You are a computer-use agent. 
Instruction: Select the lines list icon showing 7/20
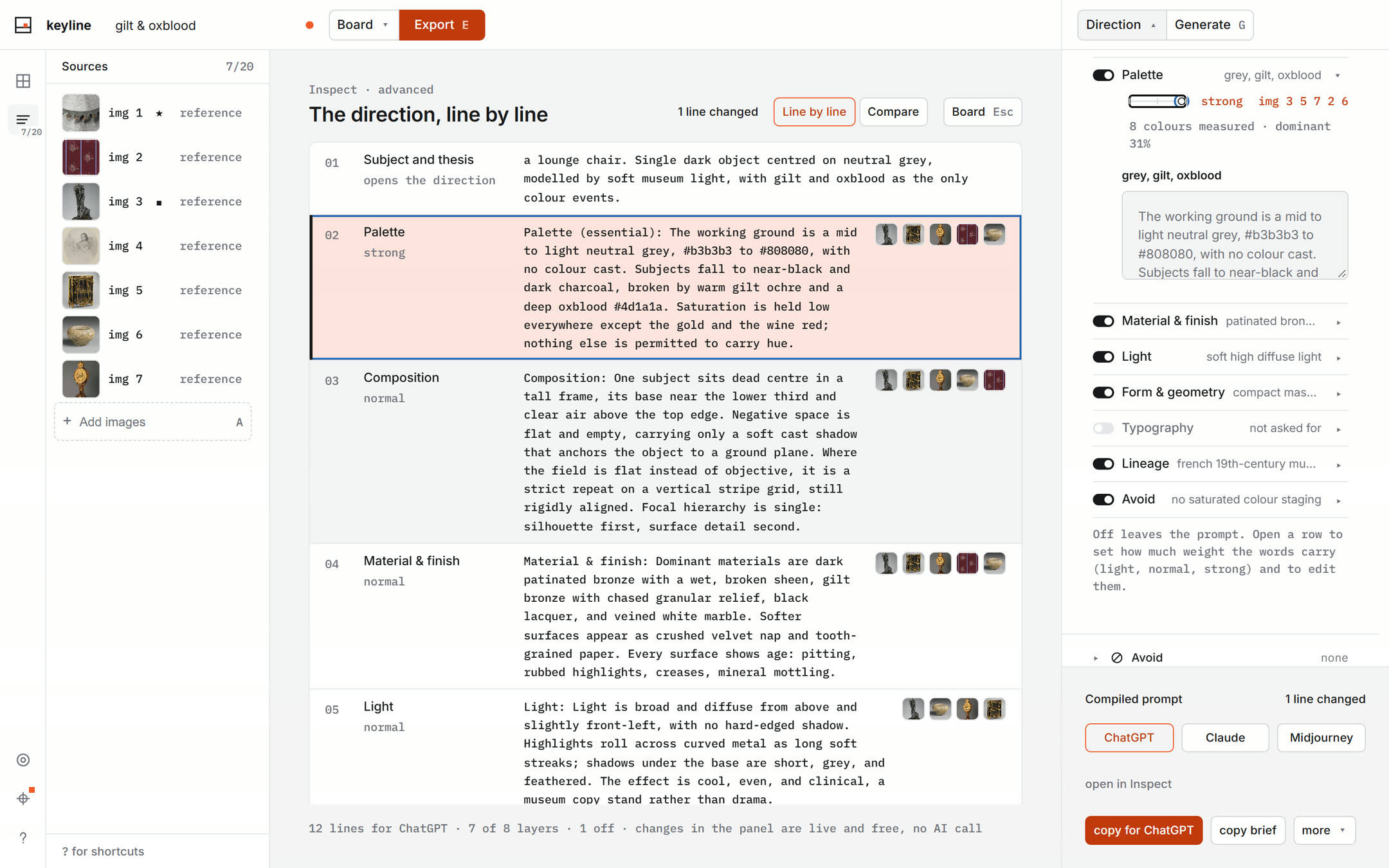click(23, 119)
